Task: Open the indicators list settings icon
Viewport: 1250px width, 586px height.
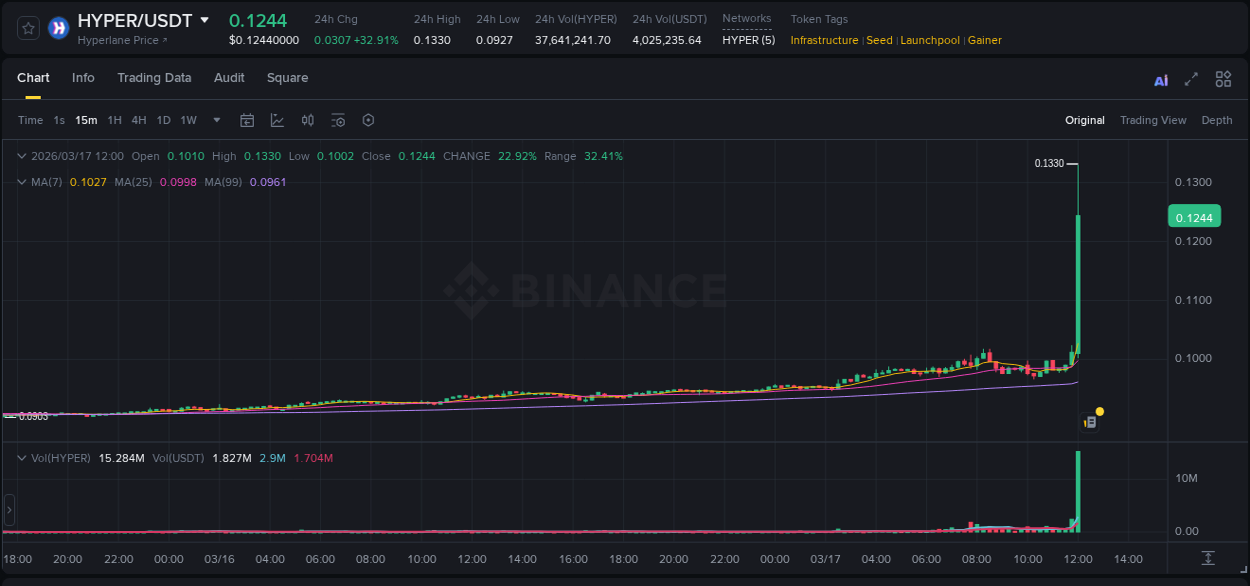Action: click(x=338, y=120)
